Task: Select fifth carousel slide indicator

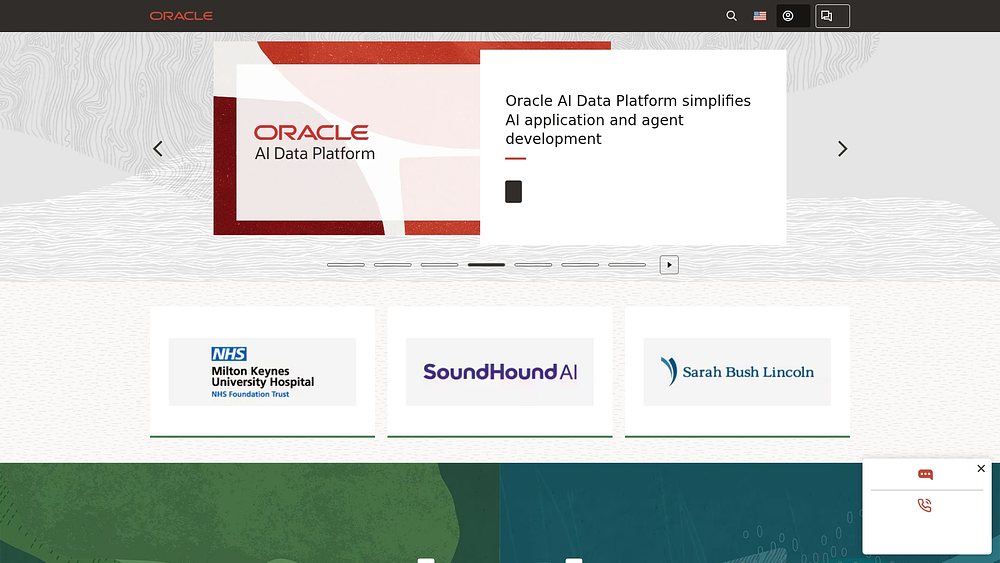Action: [533, 265]
